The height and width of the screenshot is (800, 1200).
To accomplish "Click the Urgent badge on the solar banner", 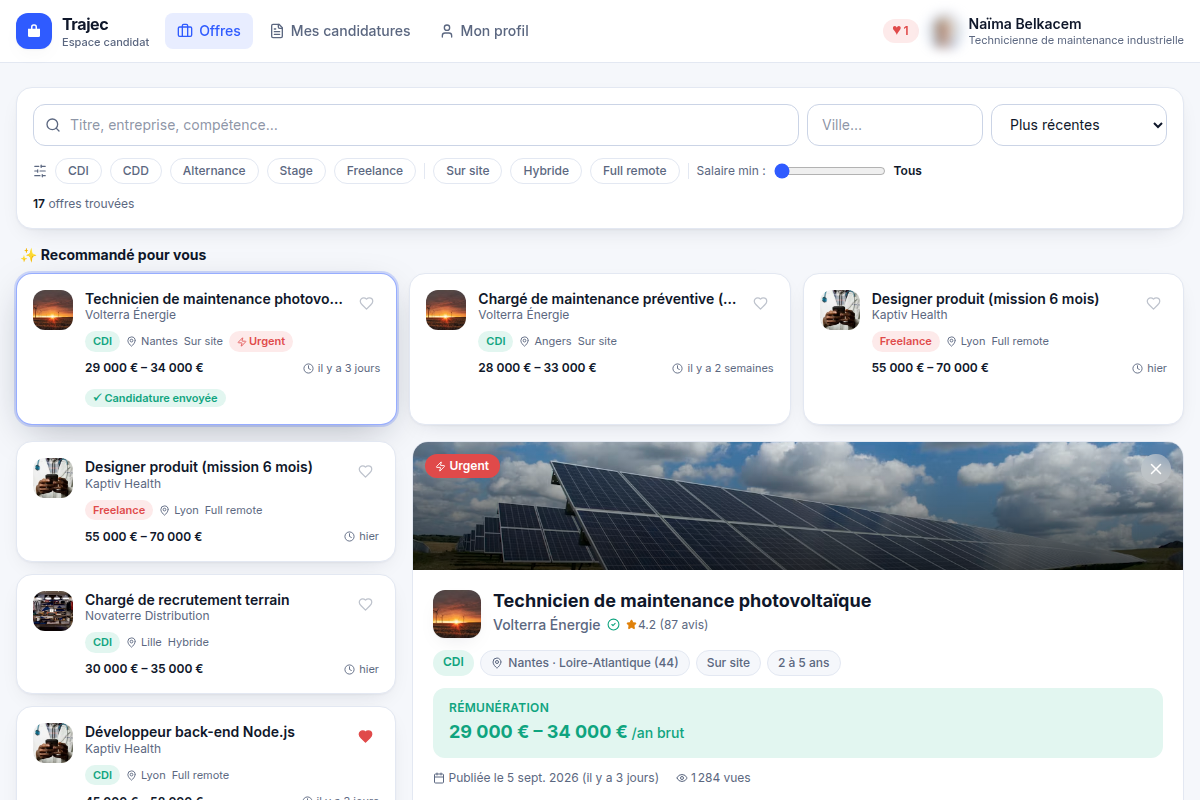I will (x=462, y=466).
